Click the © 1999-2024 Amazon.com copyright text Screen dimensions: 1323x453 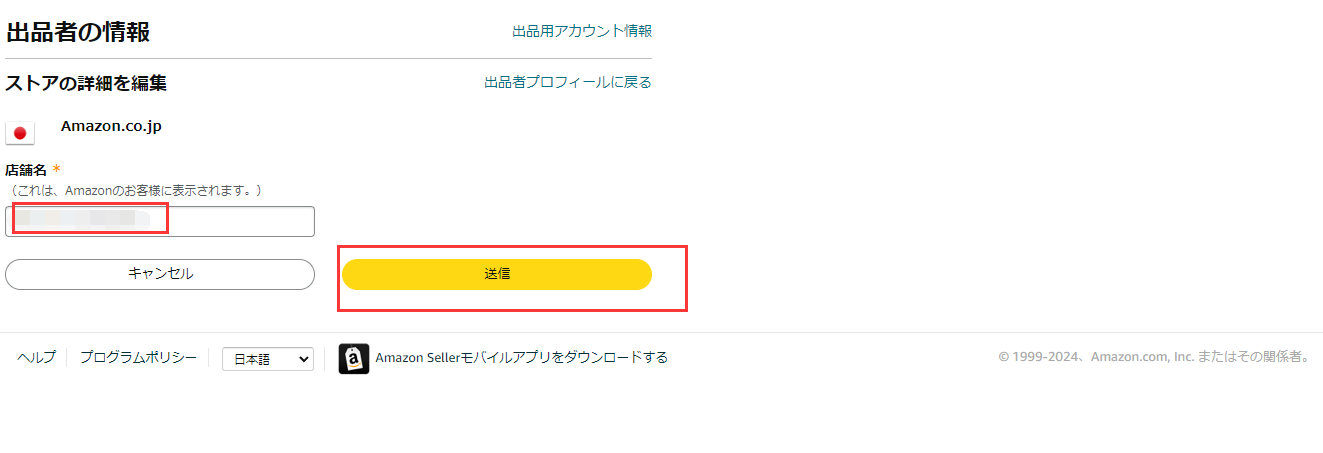pyautogui.click(x=1154, y=357)
